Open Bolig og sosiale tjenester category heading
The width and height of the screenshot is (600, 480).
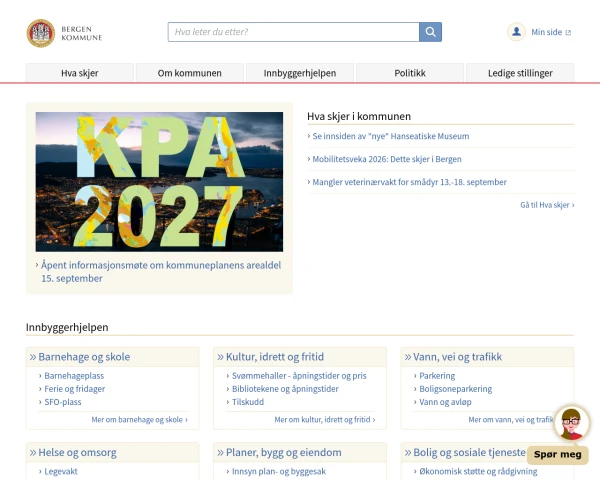(x=470, y=452)
